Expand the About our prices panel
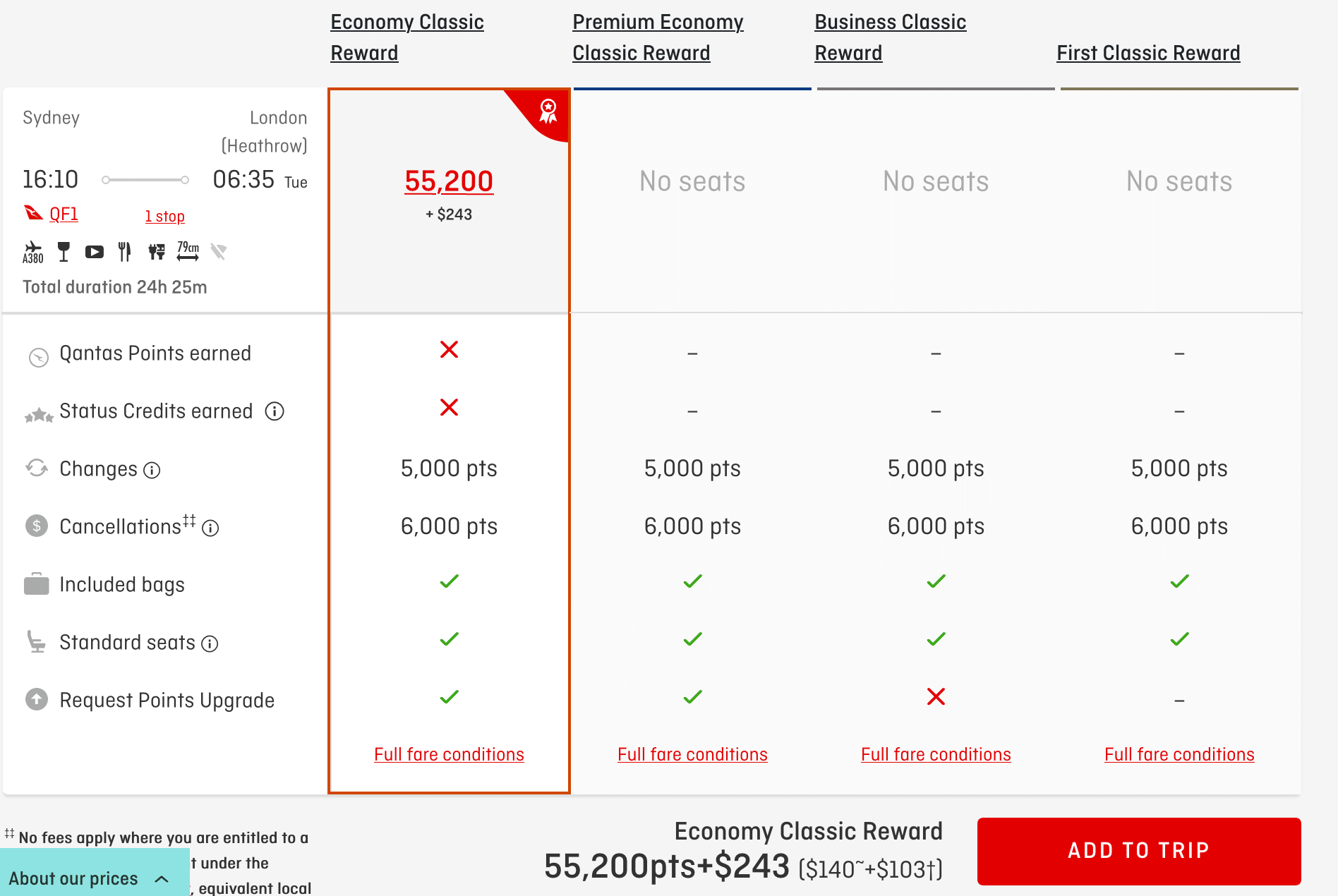This screenshot has width=1338, height=896. click(x=89, y=878)
